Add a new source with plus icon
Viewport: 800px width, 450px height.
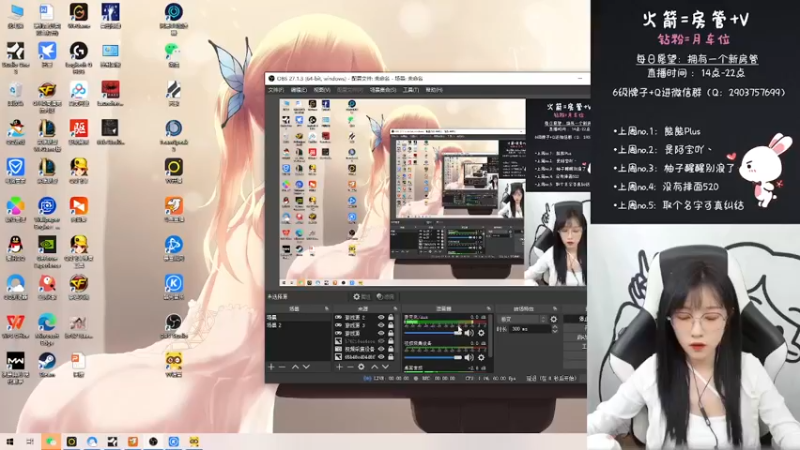pyautogui.click(x=339, y=367)
